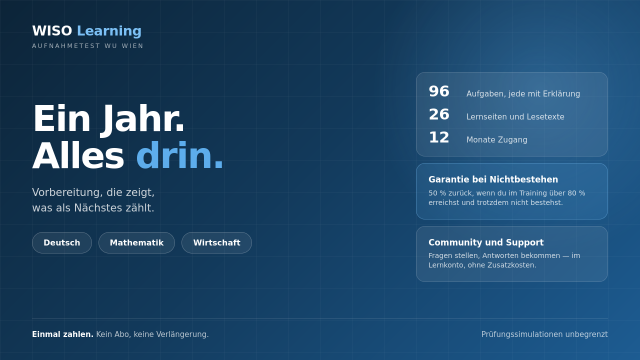Select the Deutsch pill button
The height and width of the screenshot is (360, 640).
(62, 243)
